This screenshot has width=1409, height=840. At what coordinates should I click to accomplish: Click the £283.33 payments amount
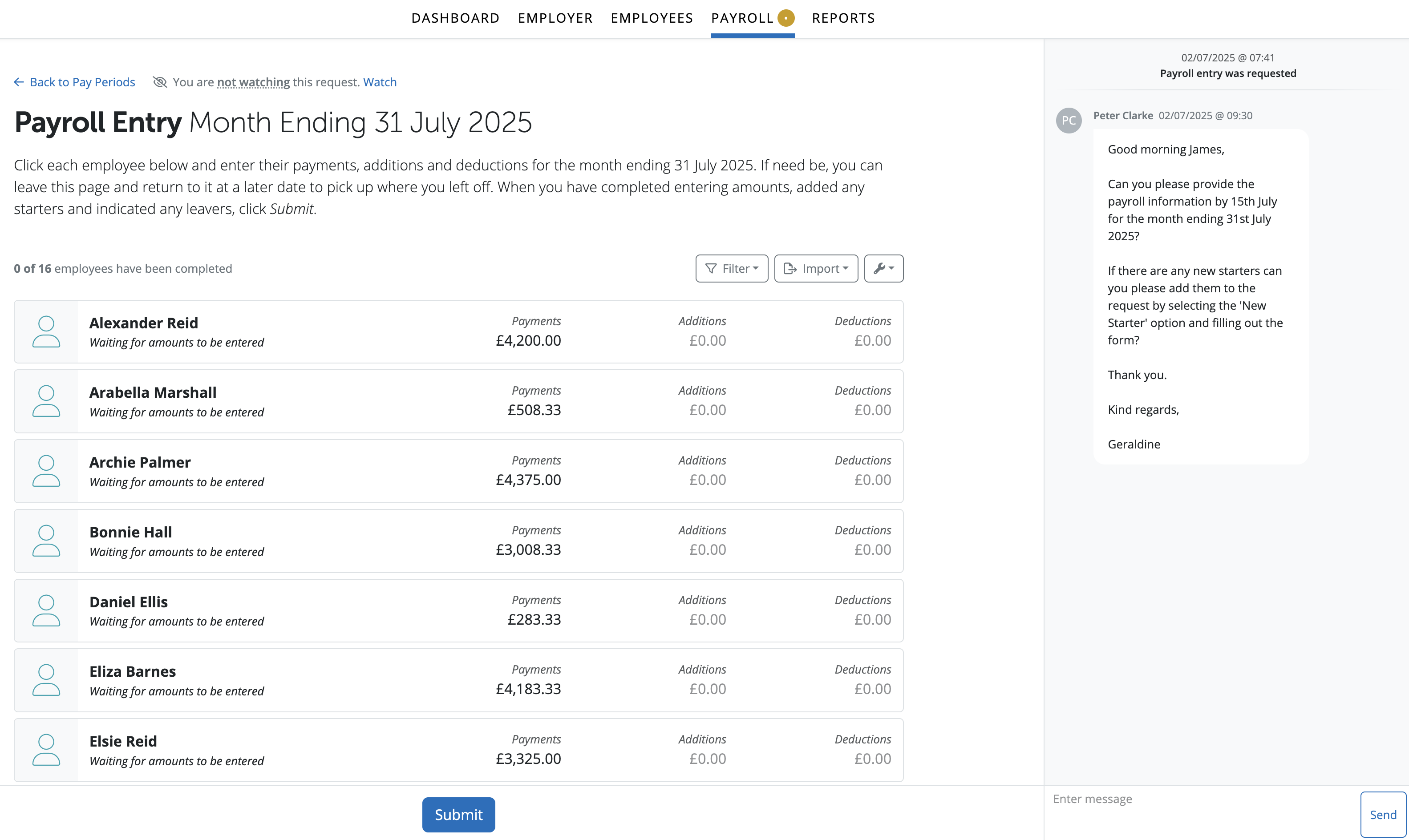(534, 619)
